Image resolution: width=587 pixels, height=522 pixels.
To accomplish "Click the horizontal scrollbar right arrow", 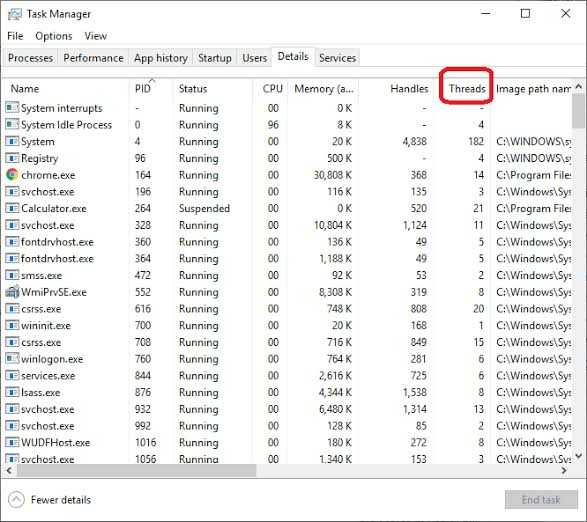I will [564, 470].
